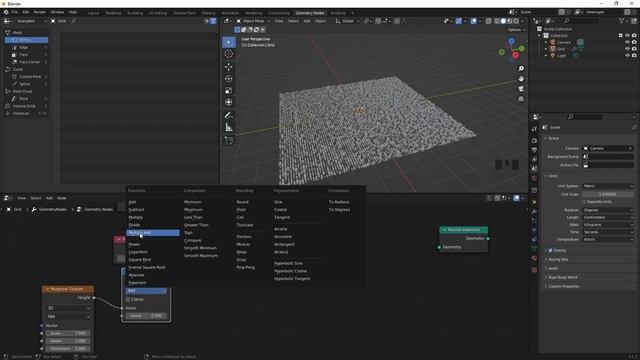
Task: Click the navigation gizmo blue Z axis
Action: [x=511, y=41]
